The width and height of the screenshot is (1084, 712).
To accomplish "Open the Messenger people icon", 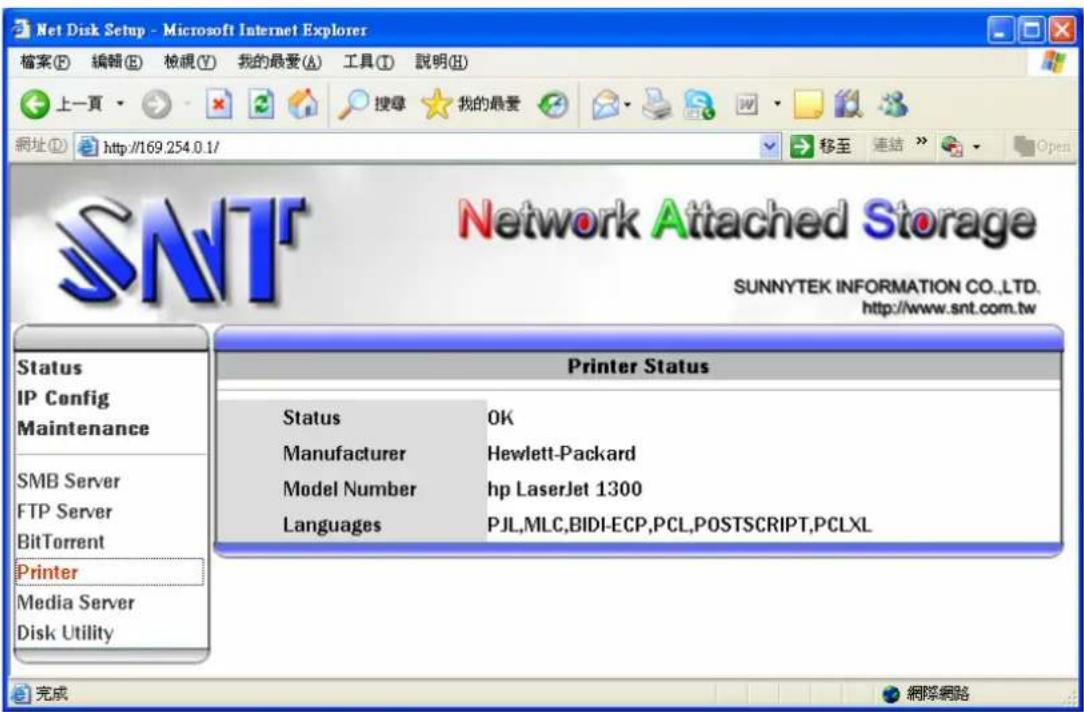I will click(893, 104).
